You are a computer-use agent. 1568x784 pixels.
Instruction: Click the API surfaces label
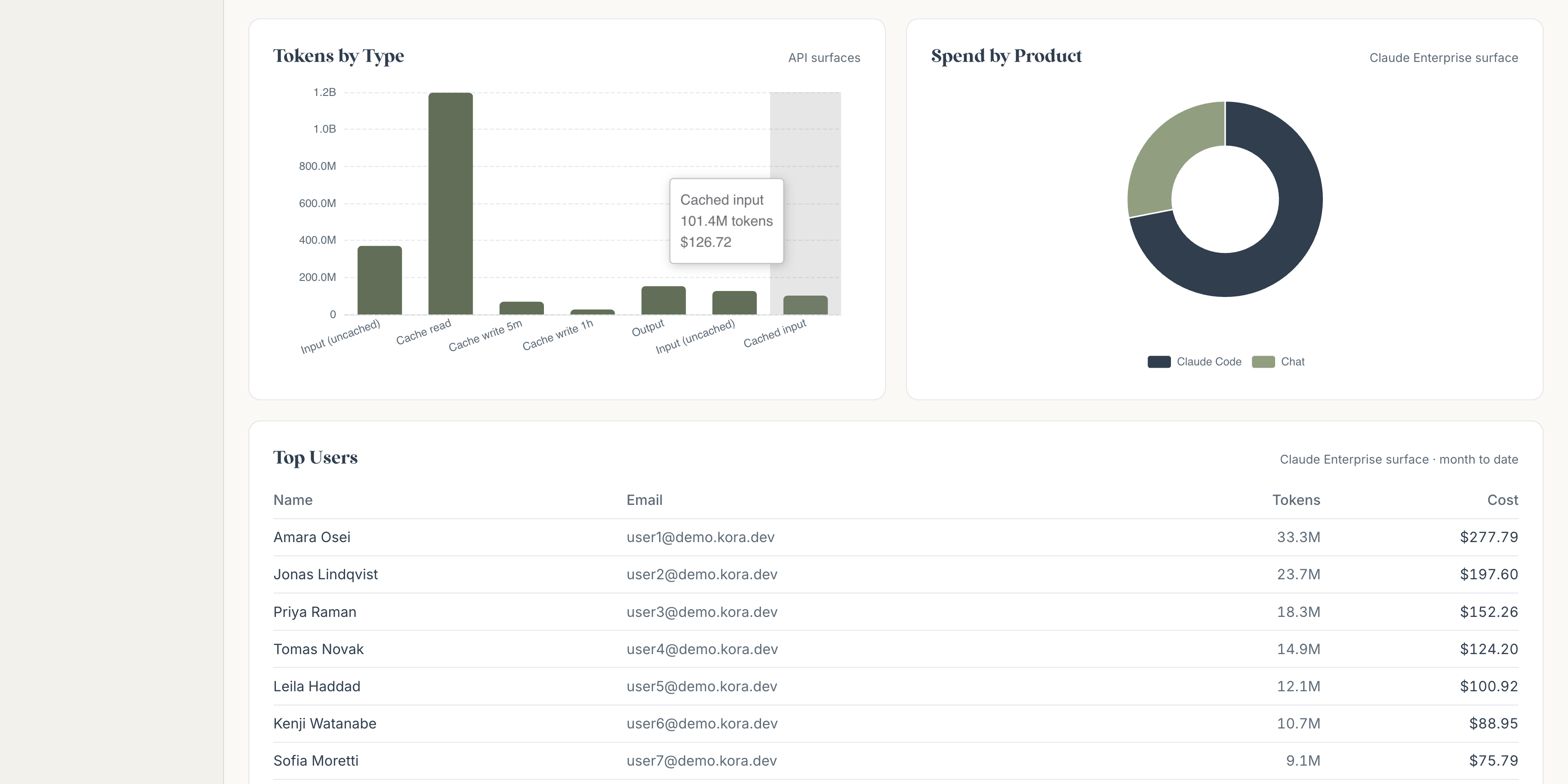[824, 58]
